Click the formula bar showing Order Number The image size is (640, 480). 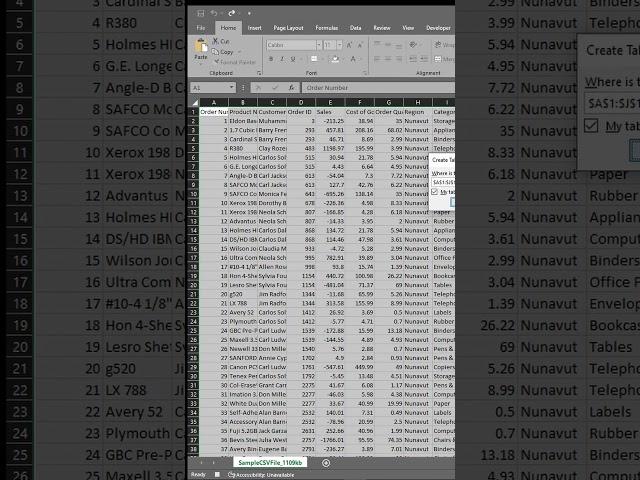(x=378, y=88)
